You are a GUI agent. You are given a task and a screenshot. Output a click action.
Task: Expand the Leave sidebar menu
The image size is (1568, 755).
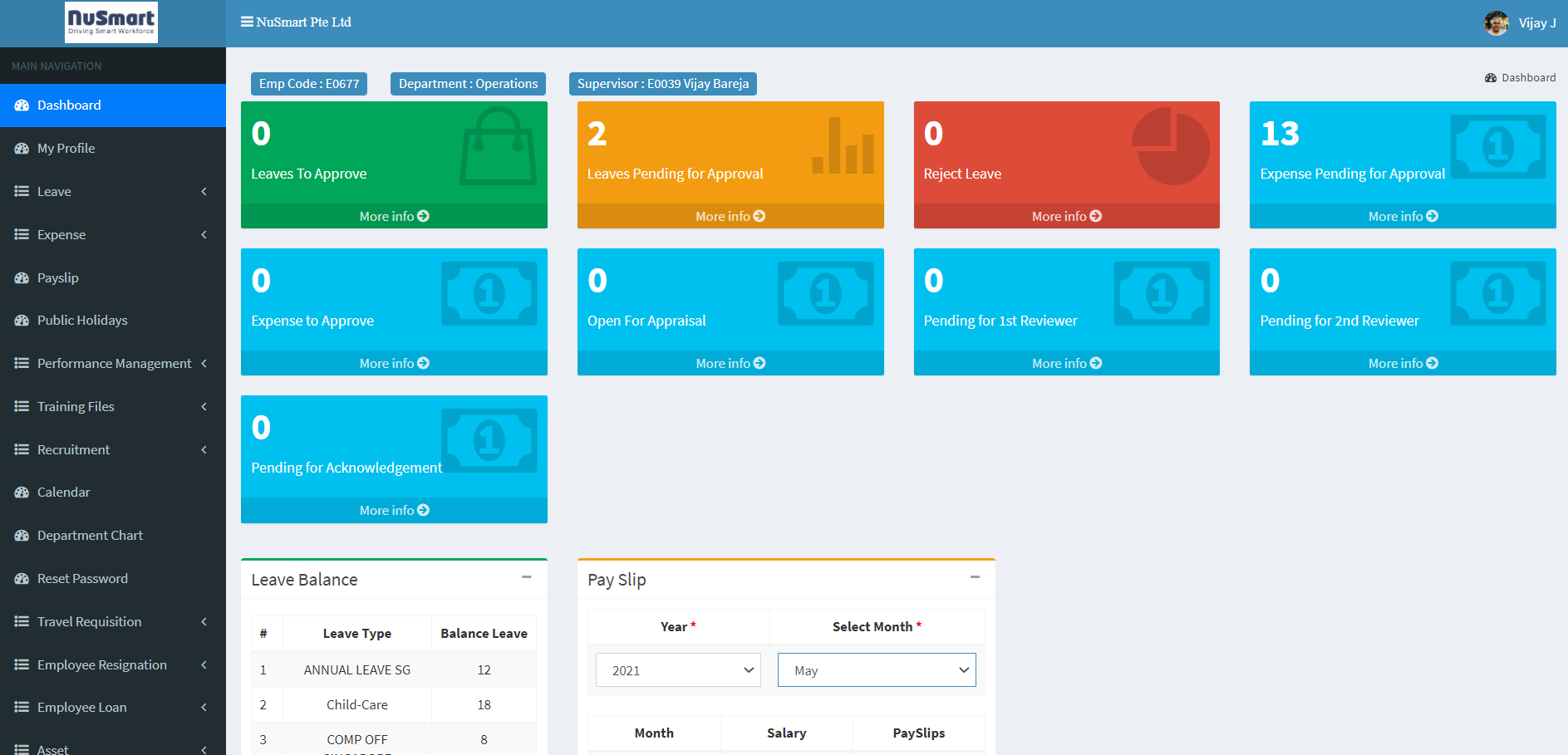(x=112, y=192)
